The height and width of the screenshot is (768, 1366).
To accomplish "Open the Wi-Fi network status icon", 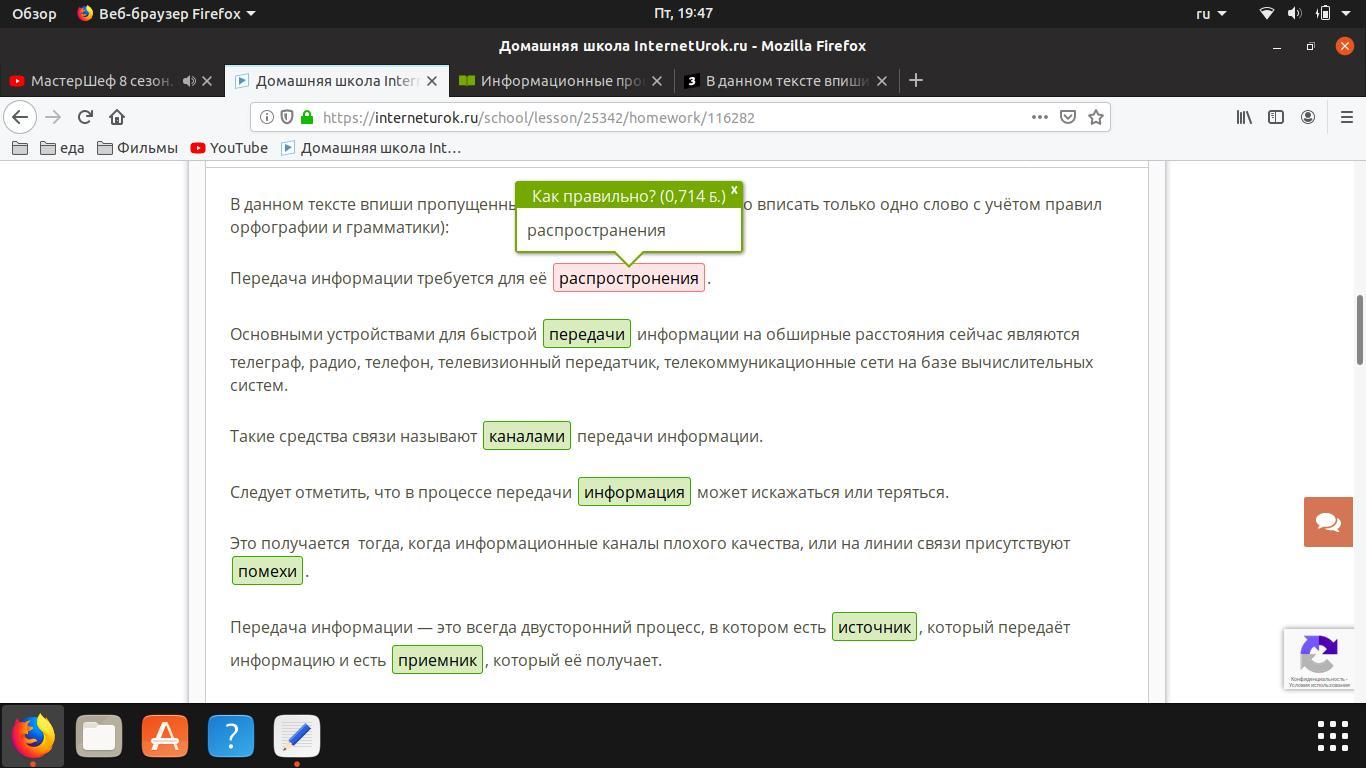I will tap(1267, 14).
